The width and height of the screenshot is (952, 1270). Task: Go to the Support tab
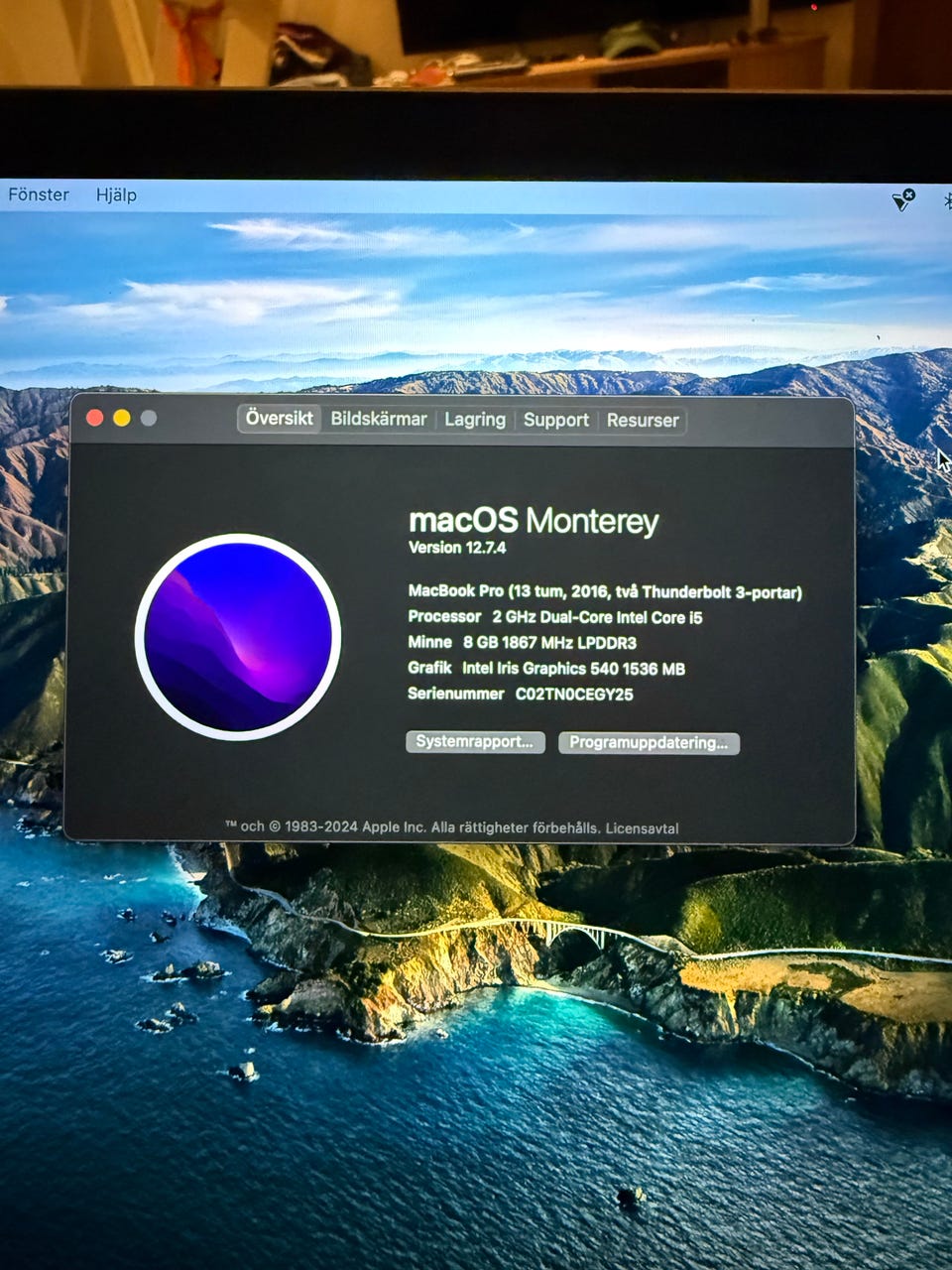tap(556, 420)
